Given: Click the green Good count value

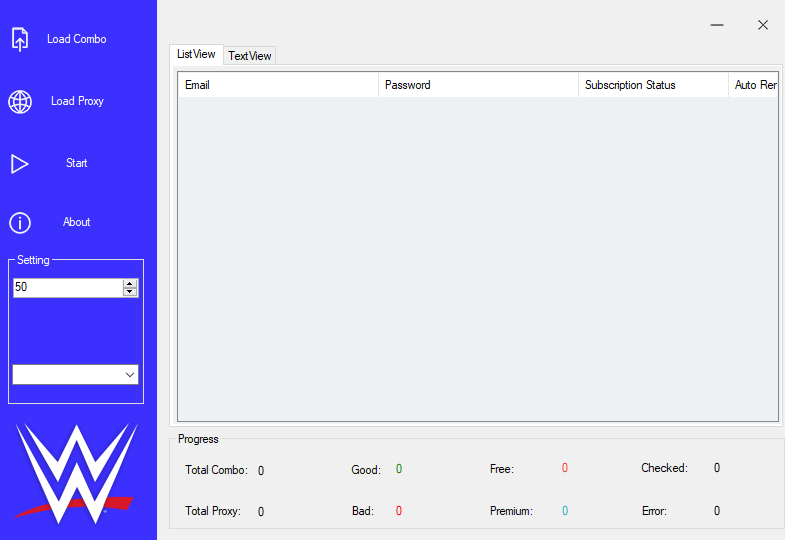Looking at the screenshot, I should click(399, 469).
